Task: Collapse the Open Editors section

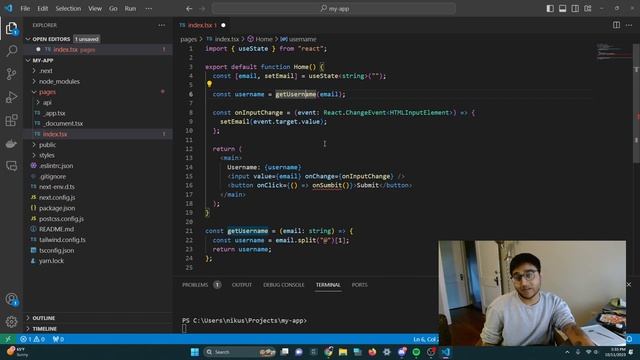Action: pyautogui.click(x=98, y=39)
